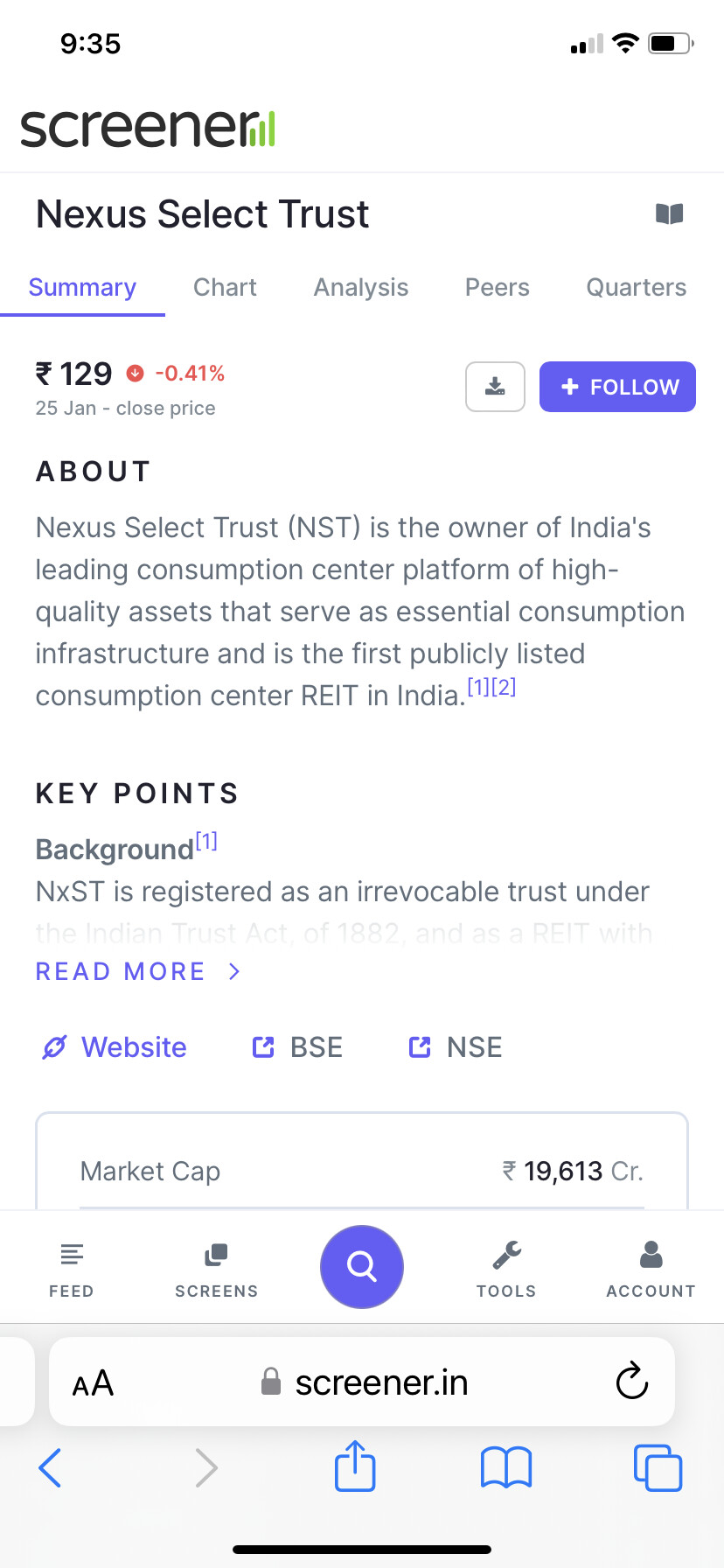Reload the page with Safari refresh icon
Viewport: 724px width, 1568px height.
click(631, 1382)
